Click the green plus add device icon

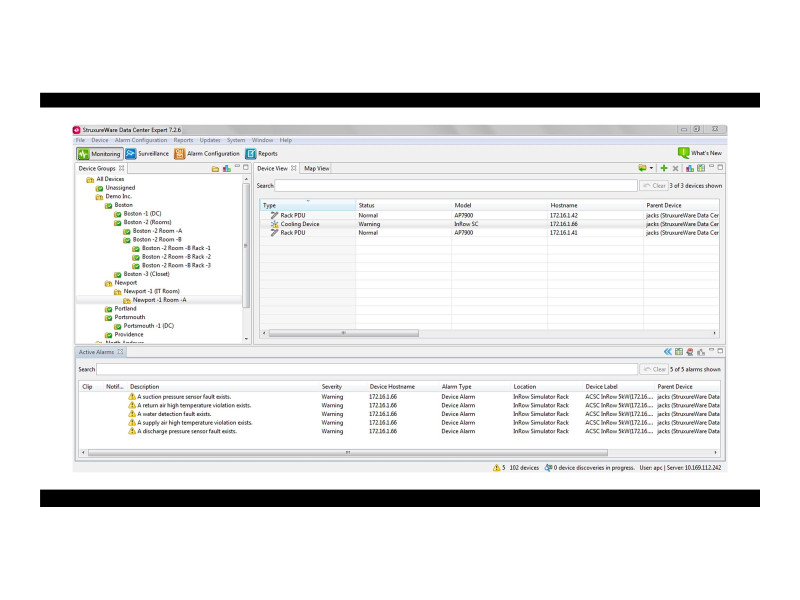[664, 168]
